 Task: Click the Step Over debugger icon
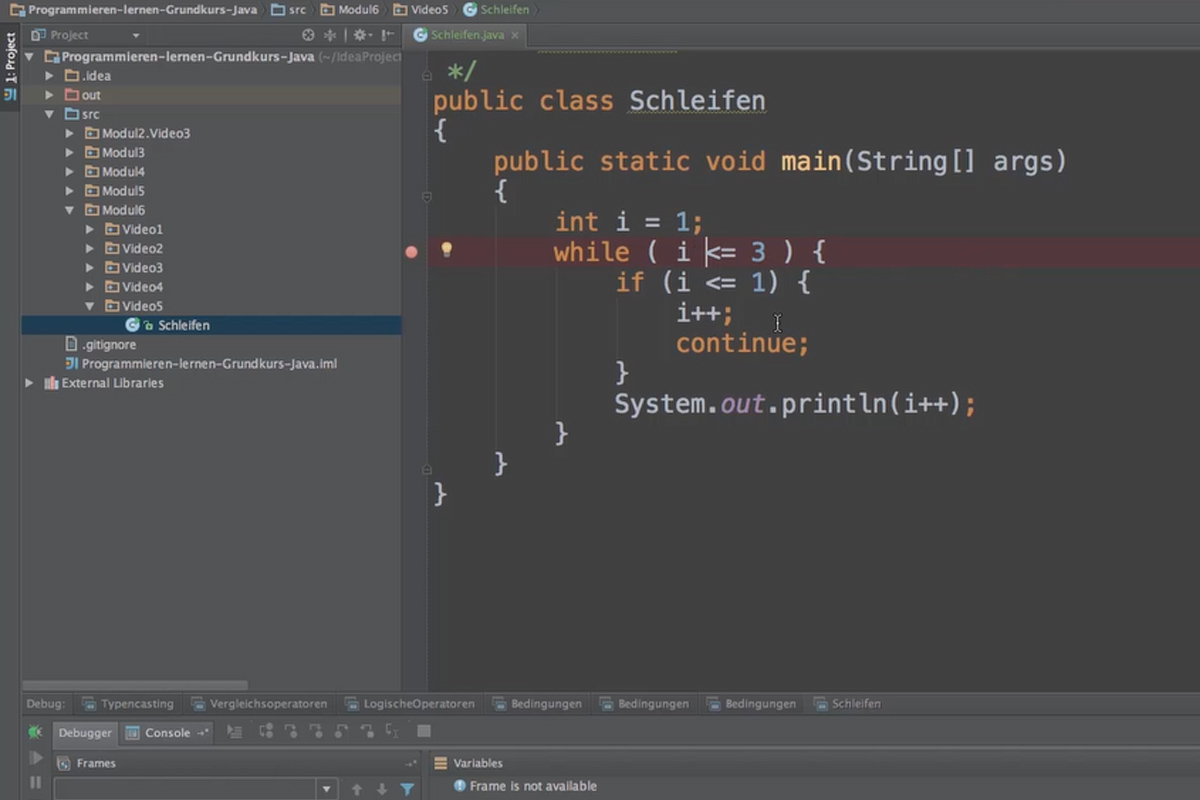(267, 732)
